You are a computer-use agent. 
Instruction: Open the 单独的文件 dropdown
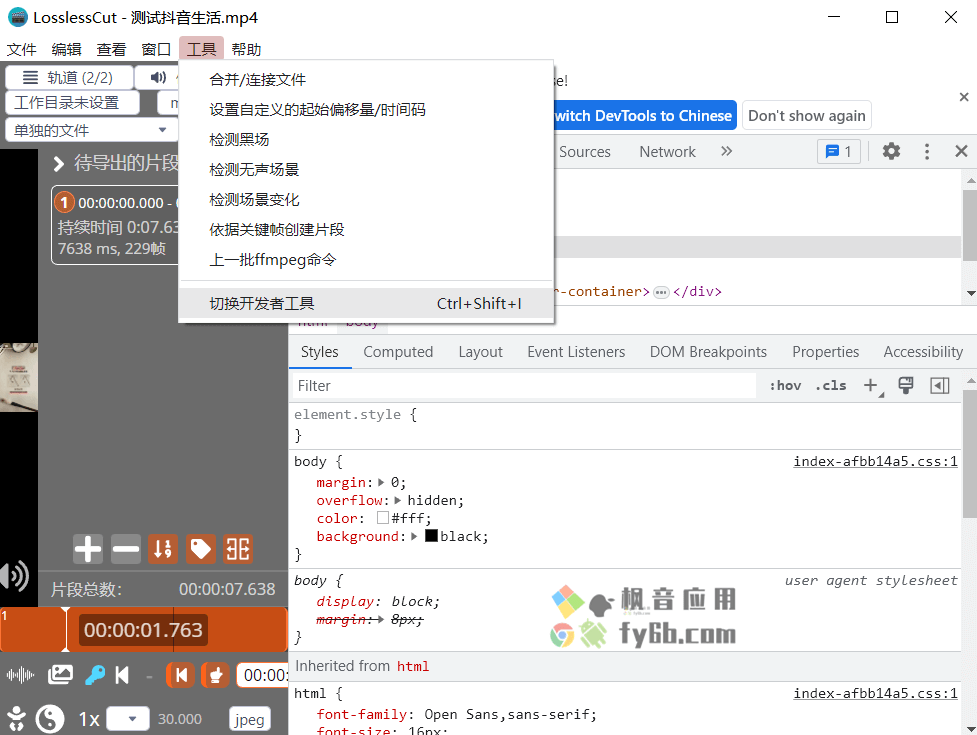coord(91,130)
